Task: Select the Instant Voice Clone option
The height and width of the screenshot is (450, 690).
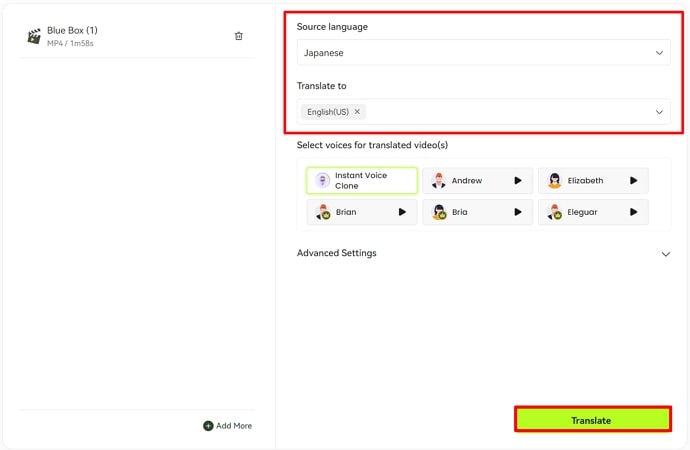Action: (x=362, y=180)
